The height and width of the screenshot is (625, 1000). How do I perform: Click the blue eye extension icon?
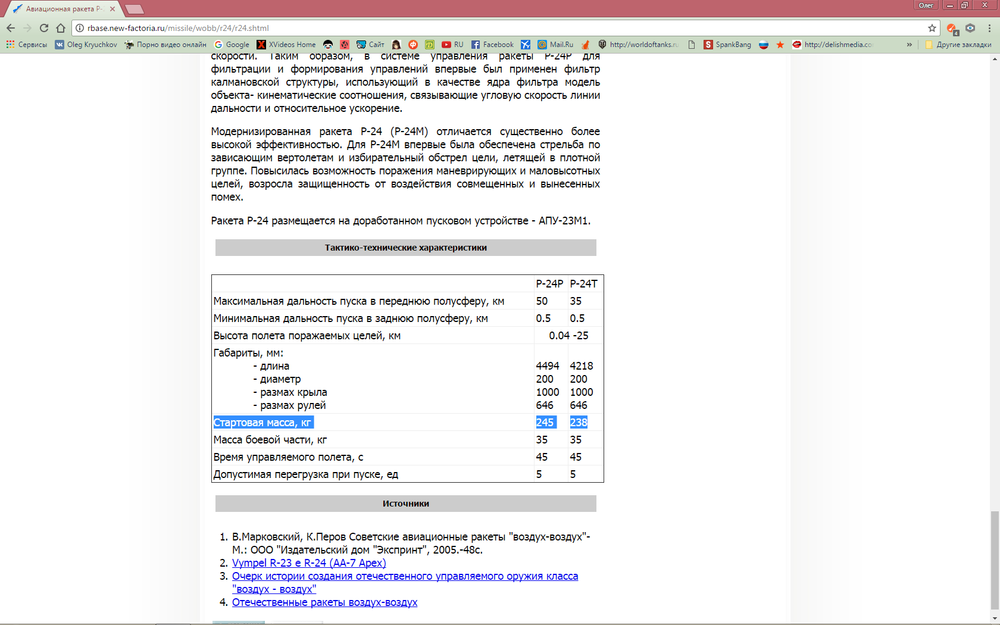coord(970,28)
